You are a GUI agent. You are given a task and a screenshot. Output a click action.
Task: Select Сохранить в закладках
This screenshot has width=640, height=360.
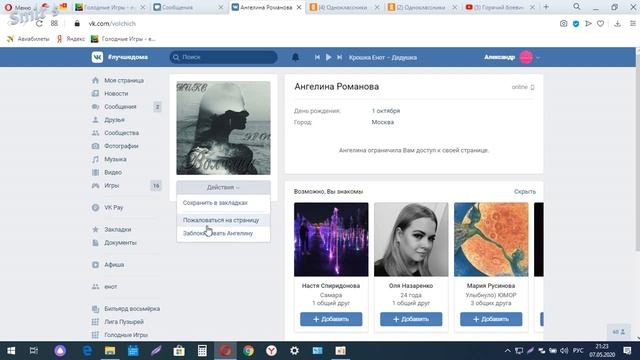pyautogui.click(x=223, y=203)
